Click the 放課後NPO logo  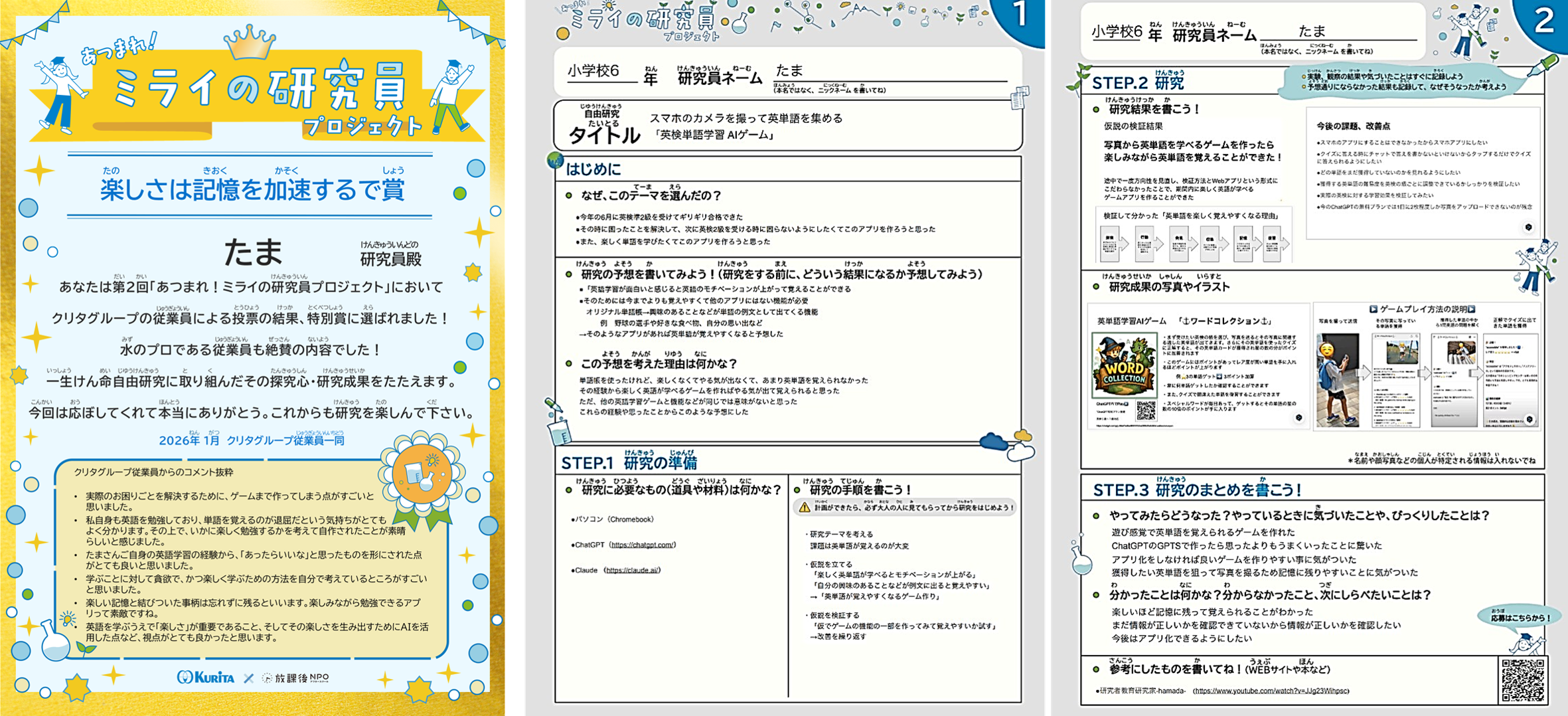(296, 677)
